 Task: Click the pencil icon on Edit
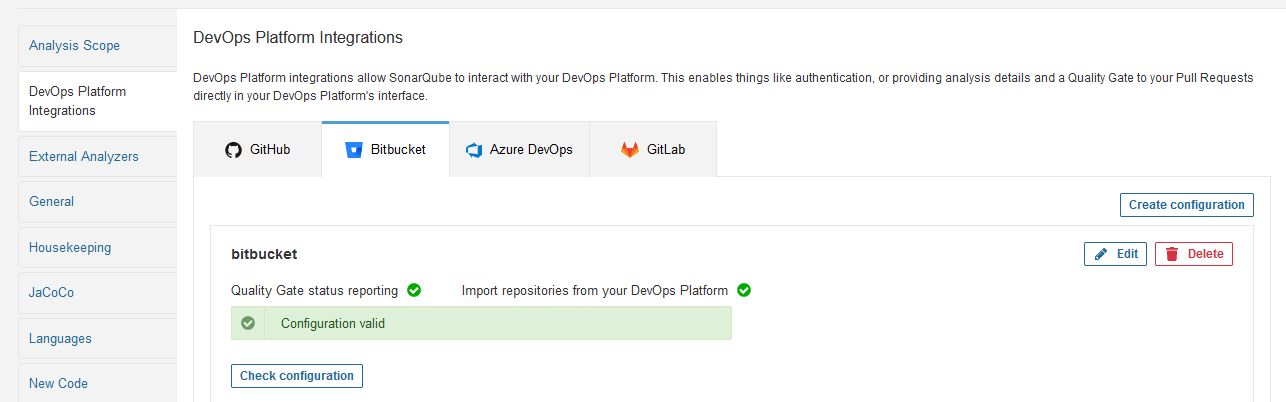click(x=1101, y=254)
